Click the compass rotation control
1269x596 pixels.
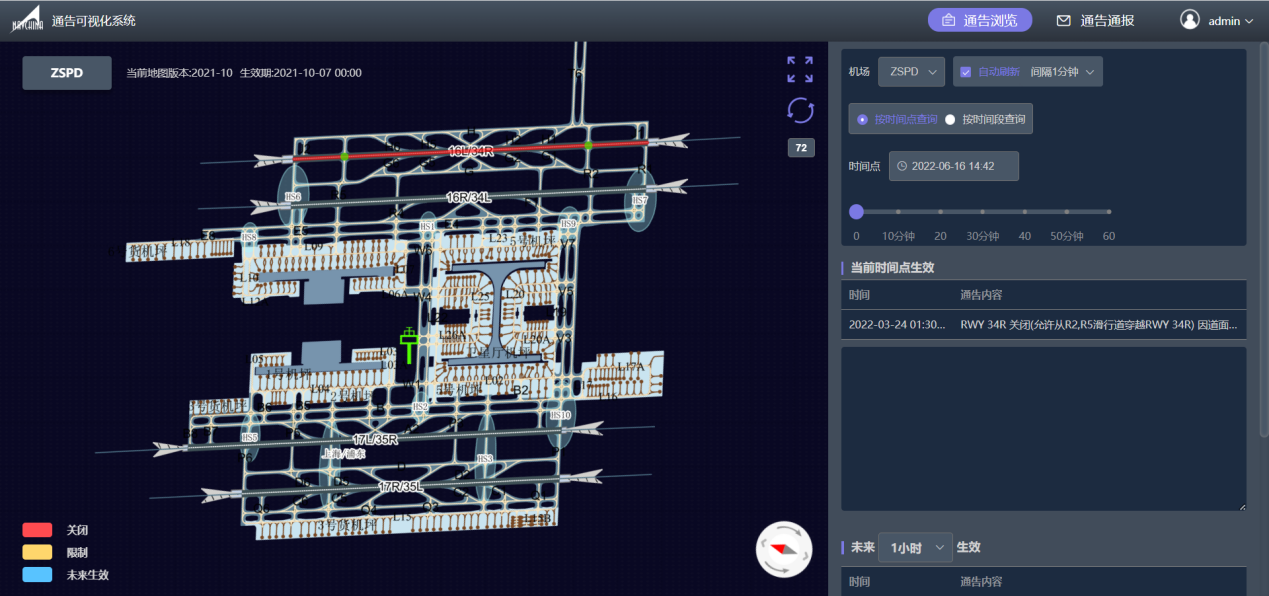784,549
